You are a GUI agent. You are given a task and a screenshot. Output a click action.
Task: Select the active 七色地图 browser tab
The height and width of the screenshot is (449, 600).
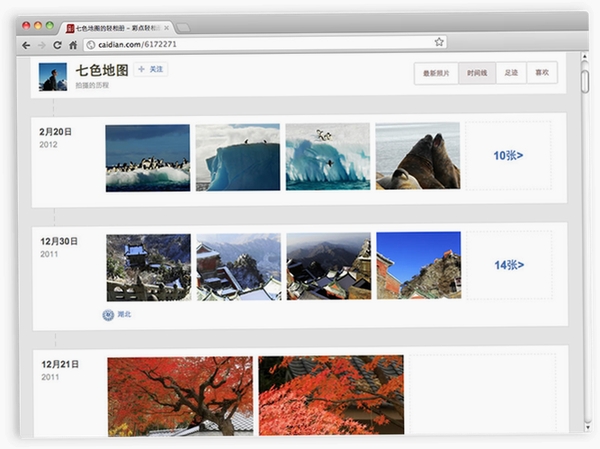click(x=117, y=28)
